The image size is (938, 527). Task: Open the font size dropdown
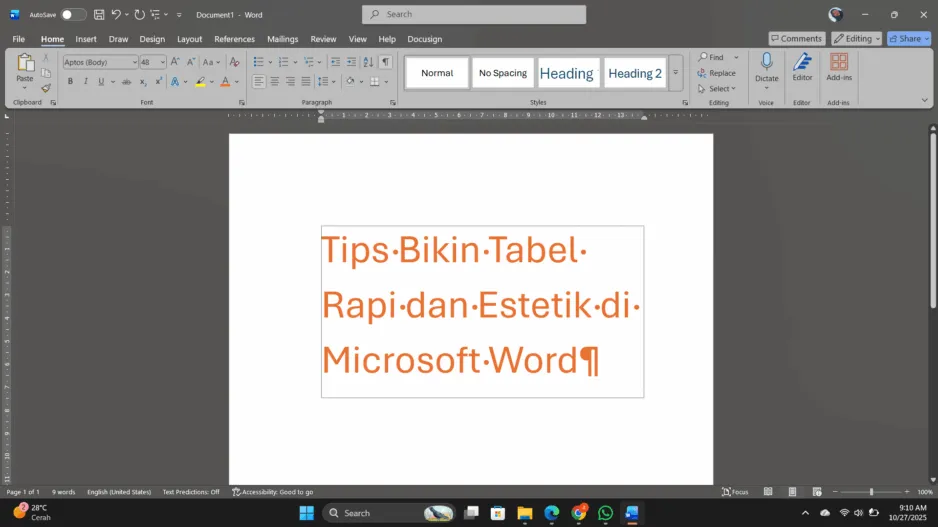click(x=162, y=62)
